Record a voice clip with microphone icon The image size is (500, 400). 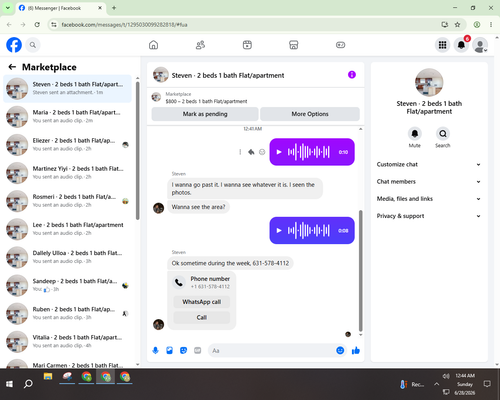coord(155,350)
